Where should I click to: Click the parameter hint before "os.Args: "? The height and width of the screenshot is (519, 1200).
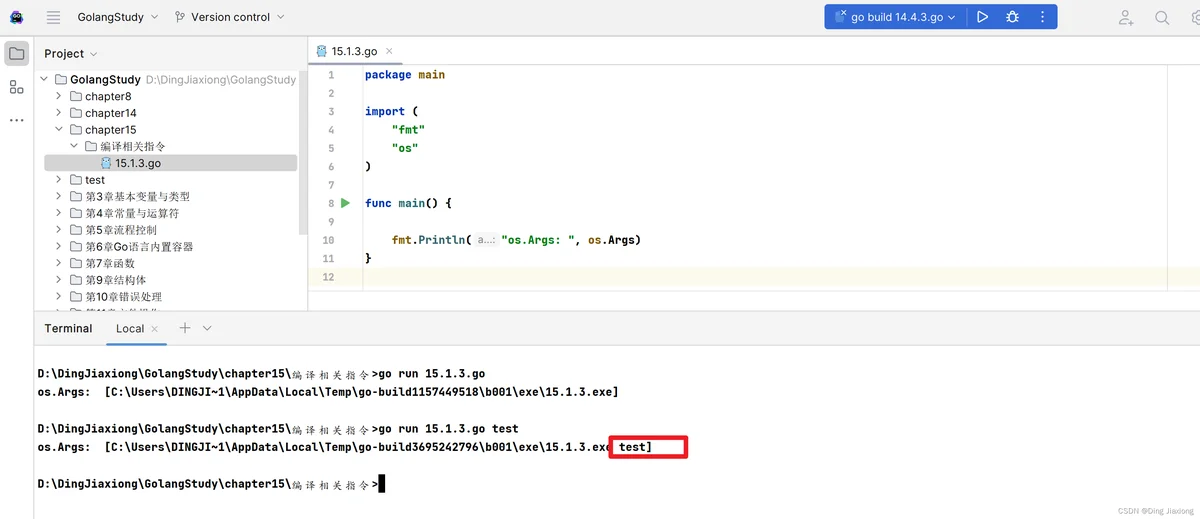(x=486, y=240)
